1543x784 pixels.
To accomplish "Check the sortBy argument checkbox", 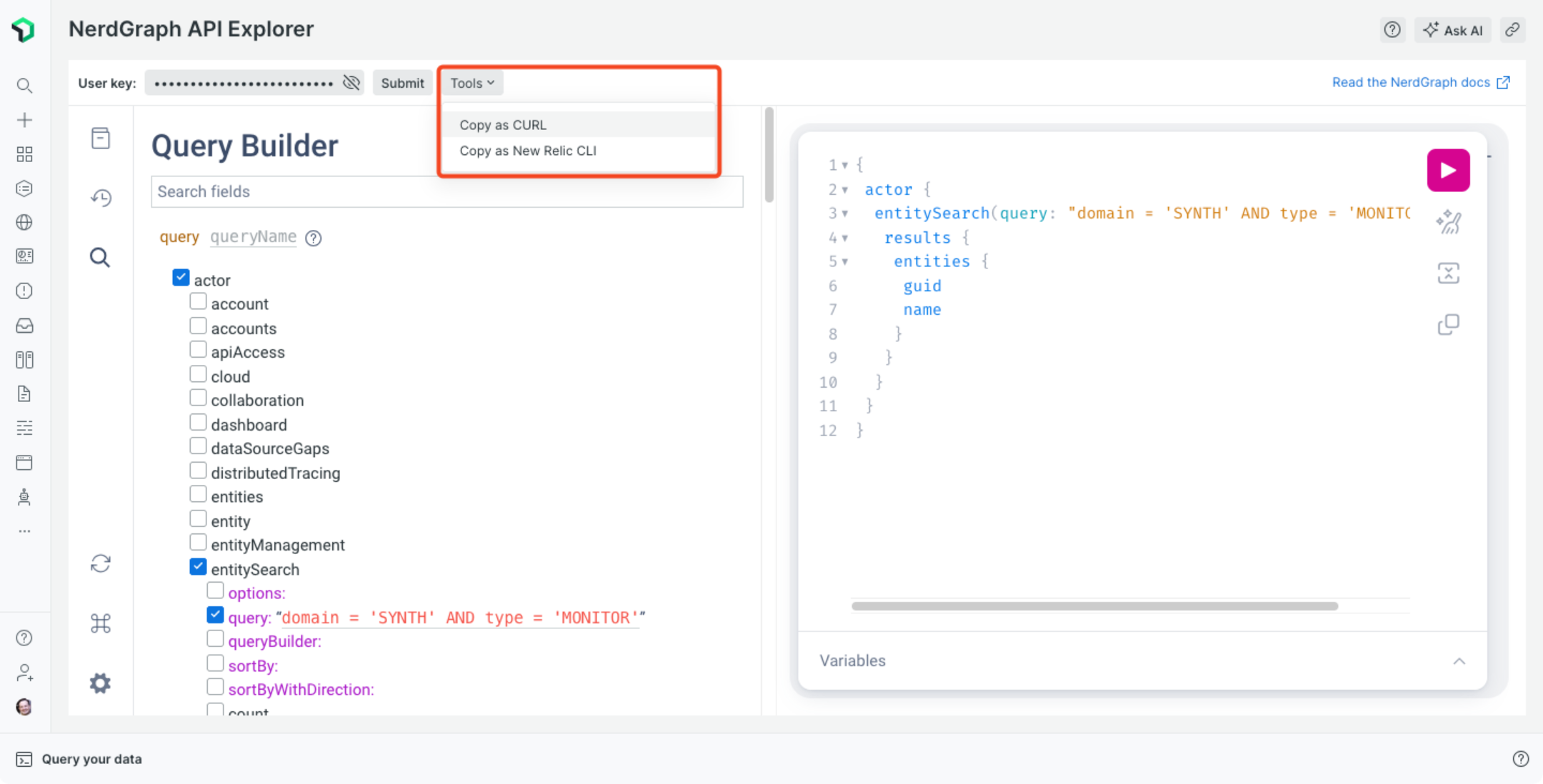I will coord(215,663).
